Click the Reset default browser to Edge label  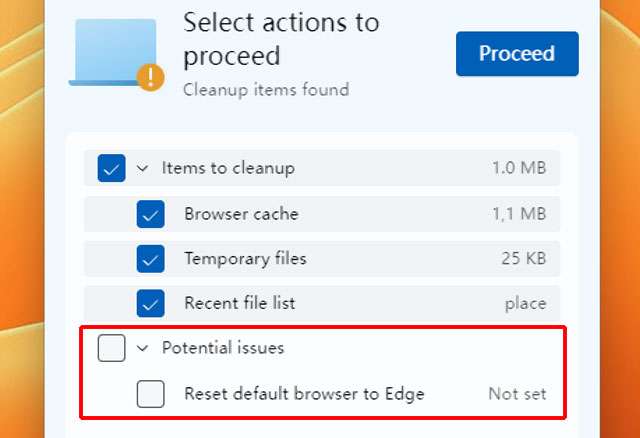coord(304,394)
